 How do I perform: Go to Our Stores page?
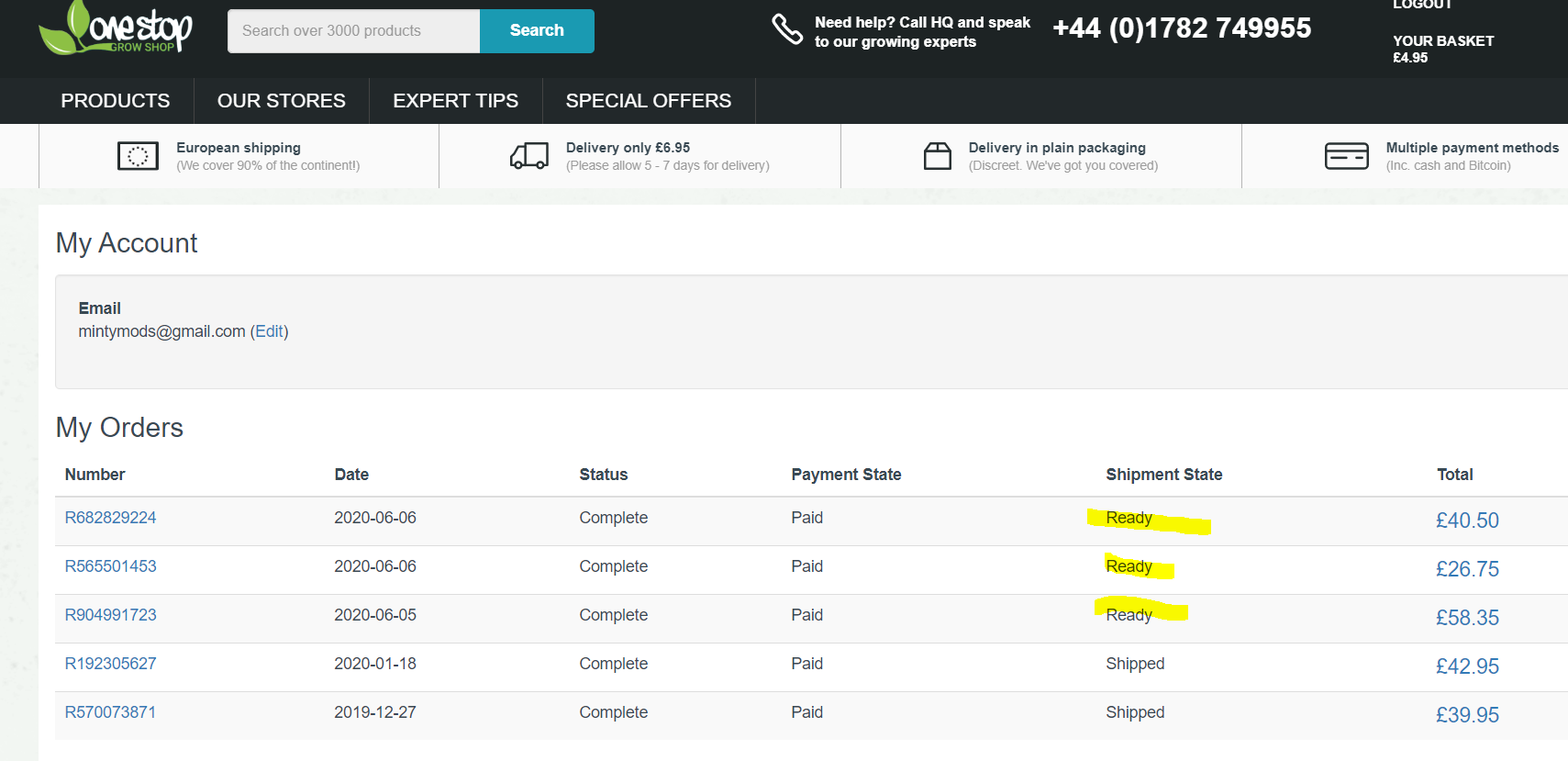[x=281, y=101]
